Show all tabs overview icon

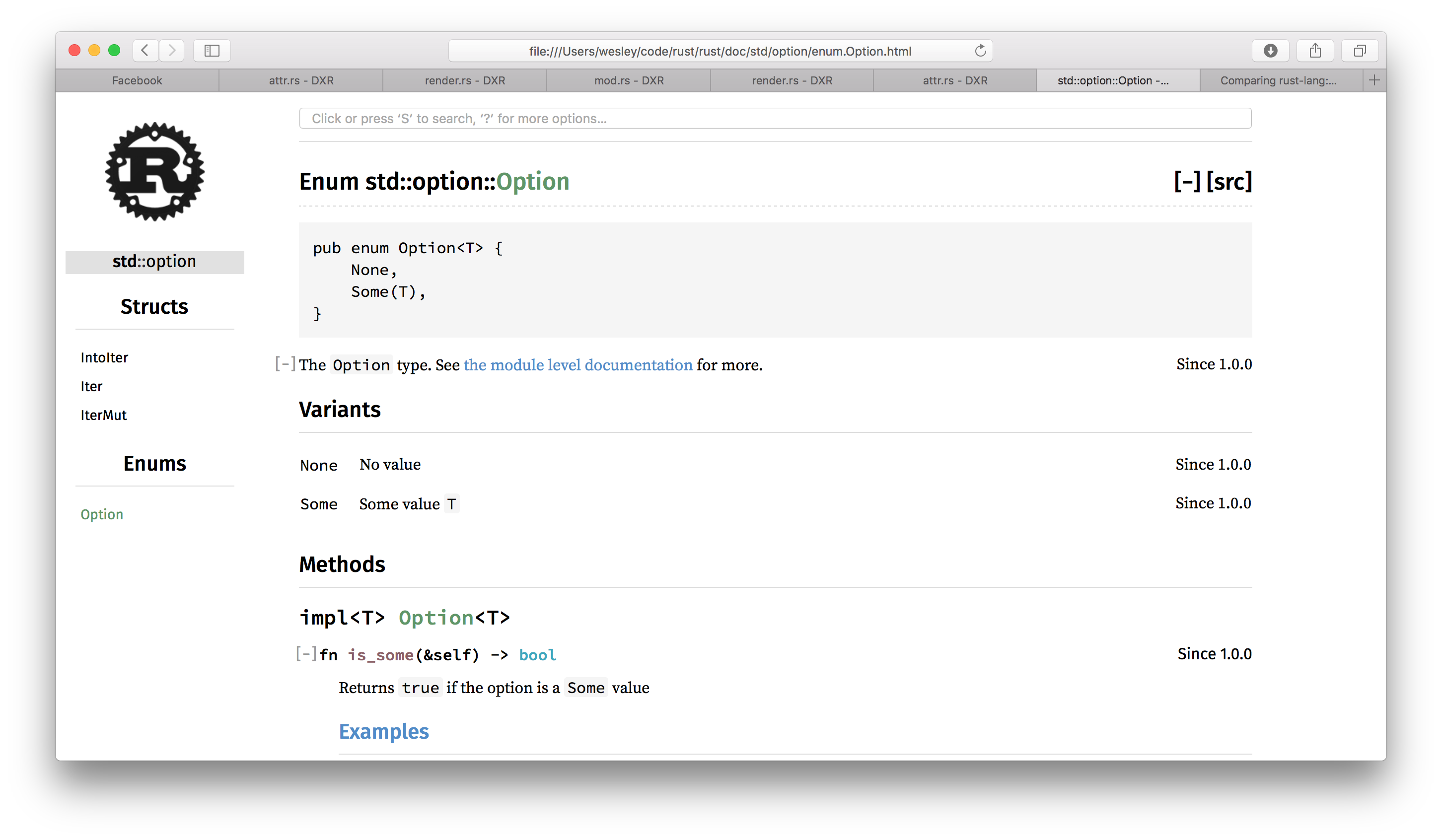coord(1360,50)
